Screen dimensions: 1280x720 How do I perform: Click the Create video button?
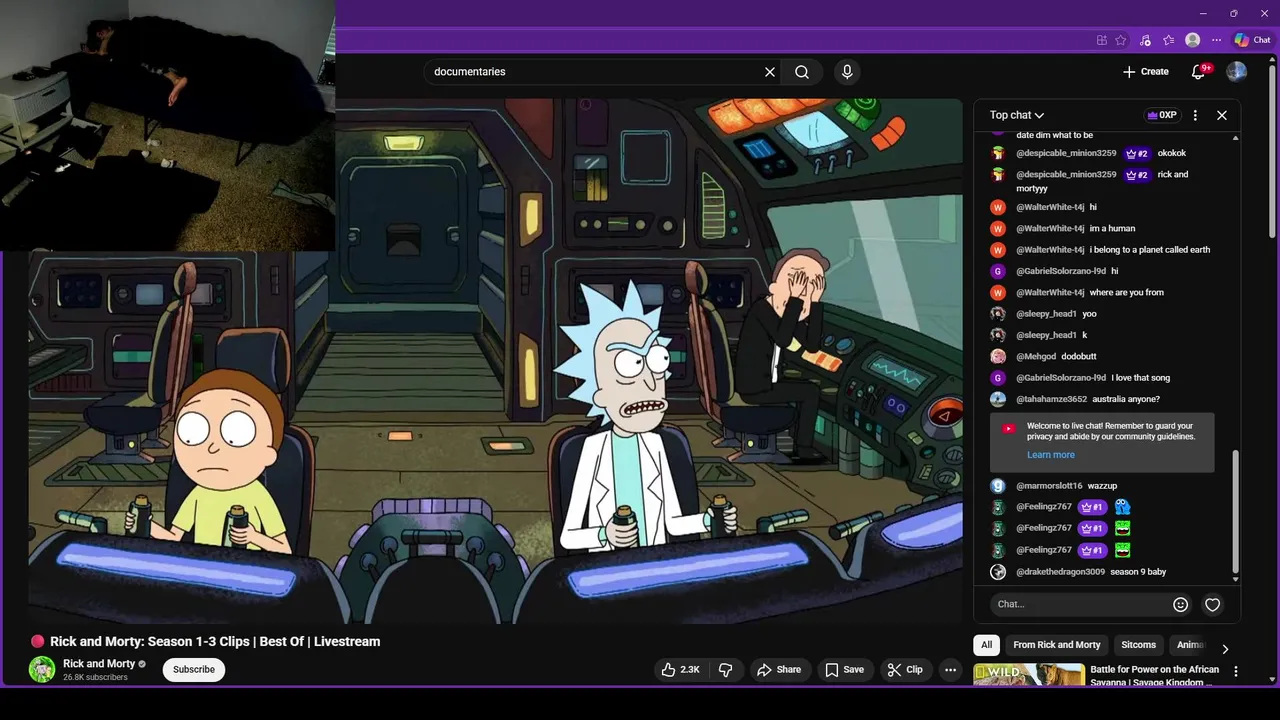(1146, 72)
